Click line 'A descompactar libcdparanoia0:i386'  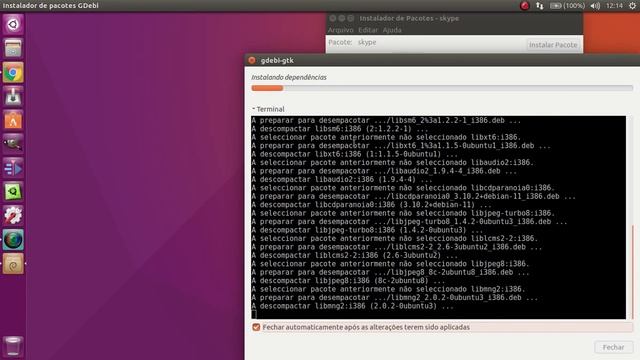pyautogui.click(x=371, y=205)
